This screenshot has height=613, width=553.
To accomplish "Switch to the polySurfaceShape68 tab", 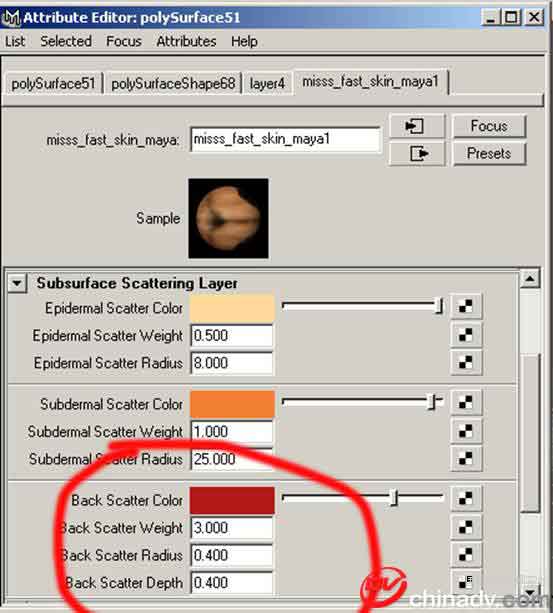I will [173, 83].
